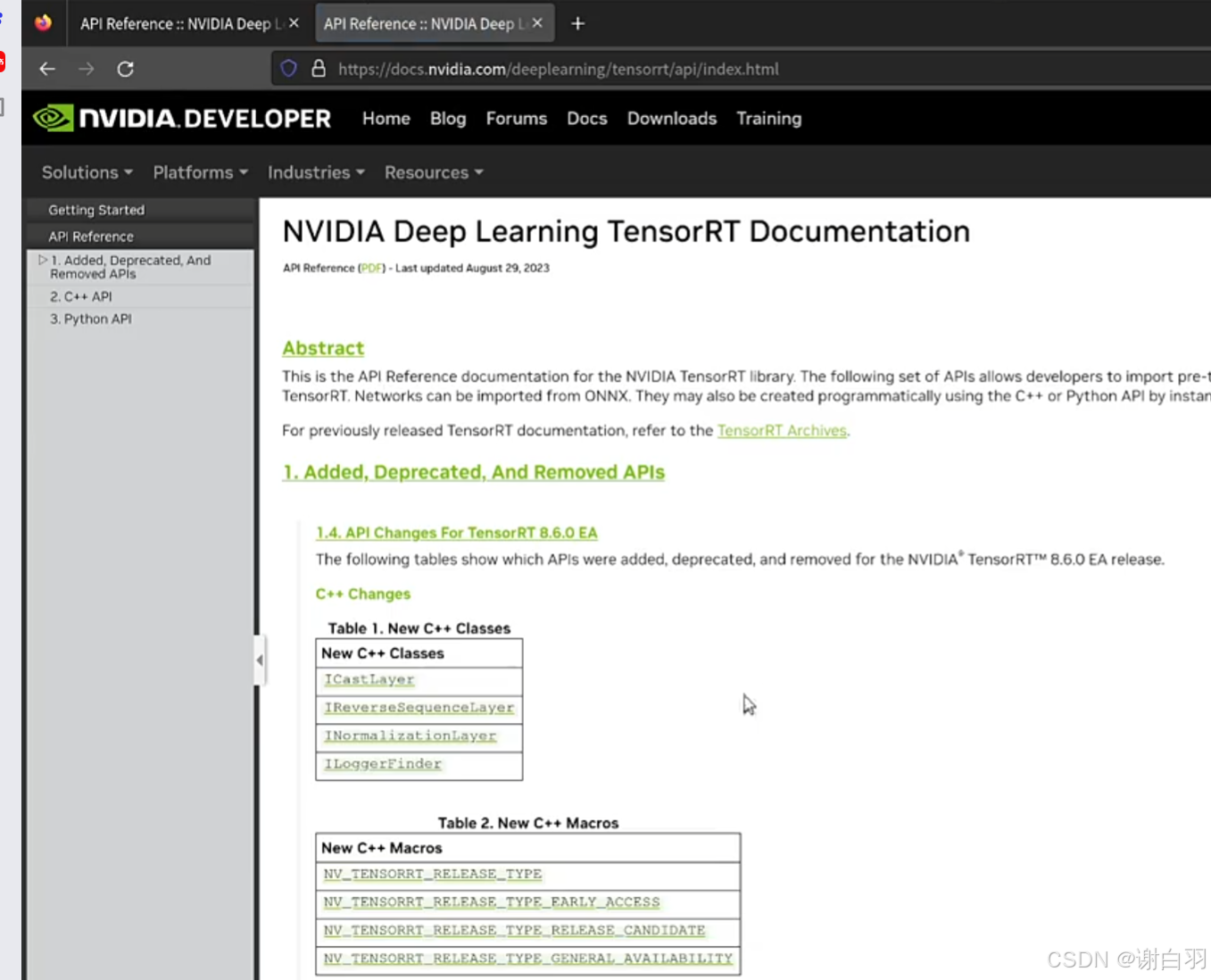The height and width of the screenshot is (980, 1211).
Task: Click the page title 'NVIDIA Deep Learning TensorRT Documentation'
Action: pyautogui.click(x=626, y=232)
